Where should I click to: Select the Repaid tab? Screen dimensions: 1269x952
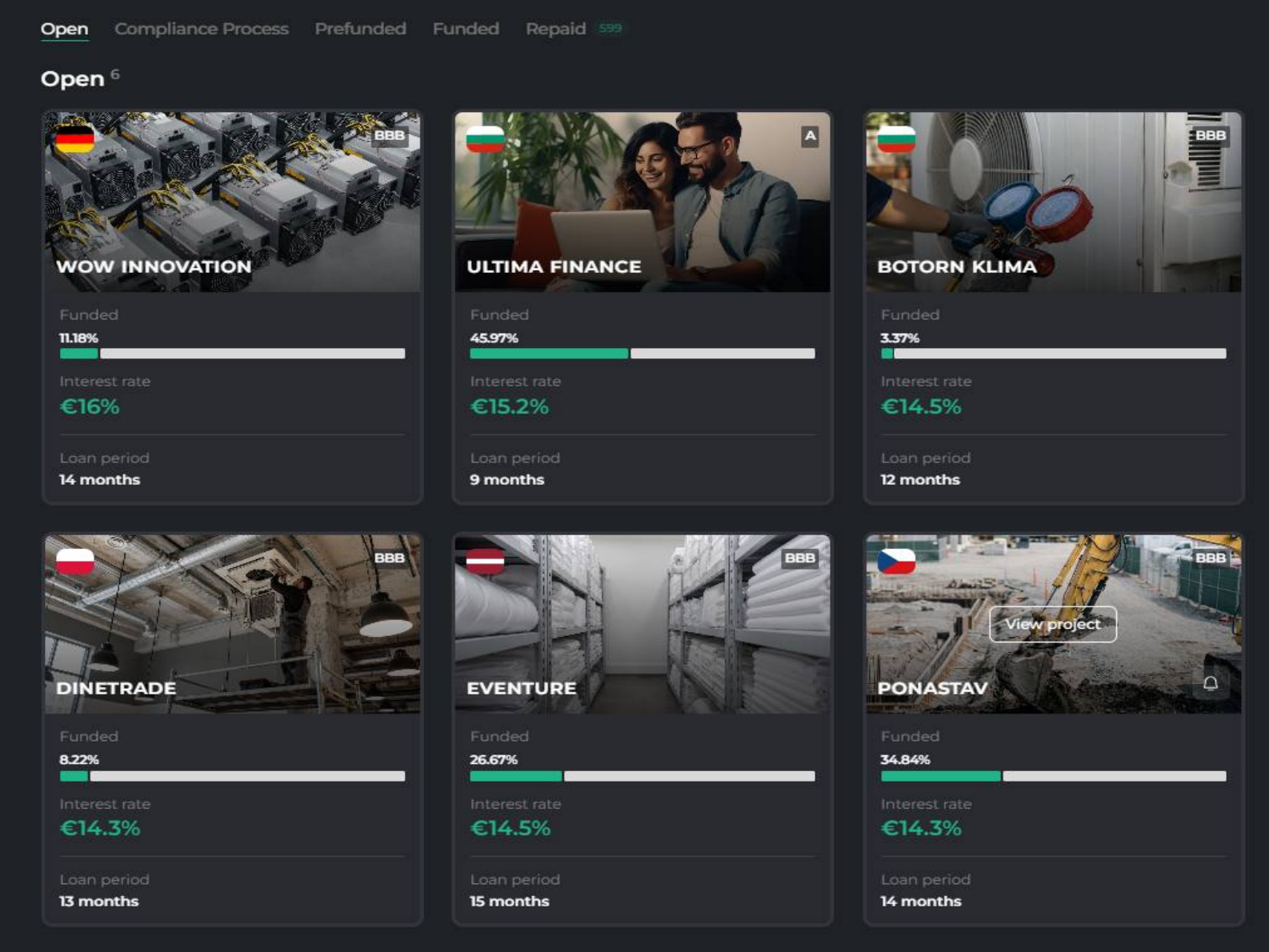point(556,29)
